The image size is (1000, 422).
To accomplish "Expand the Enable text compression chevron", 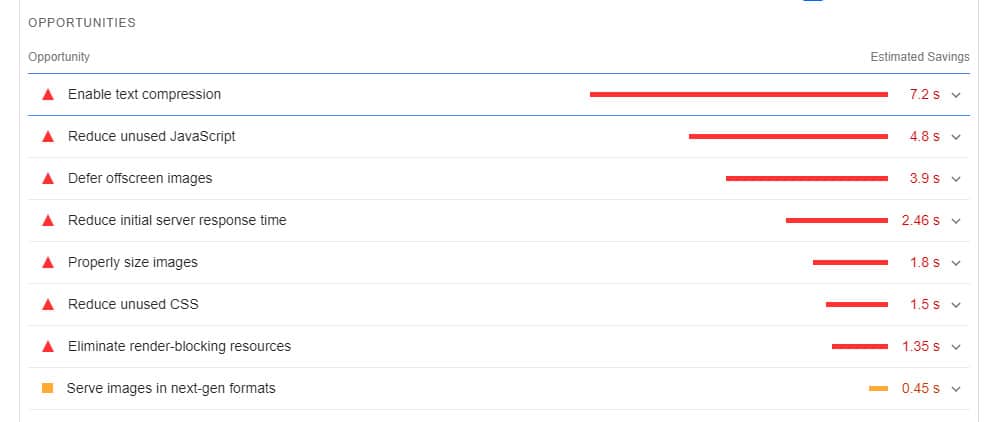I will click(955, 95).
